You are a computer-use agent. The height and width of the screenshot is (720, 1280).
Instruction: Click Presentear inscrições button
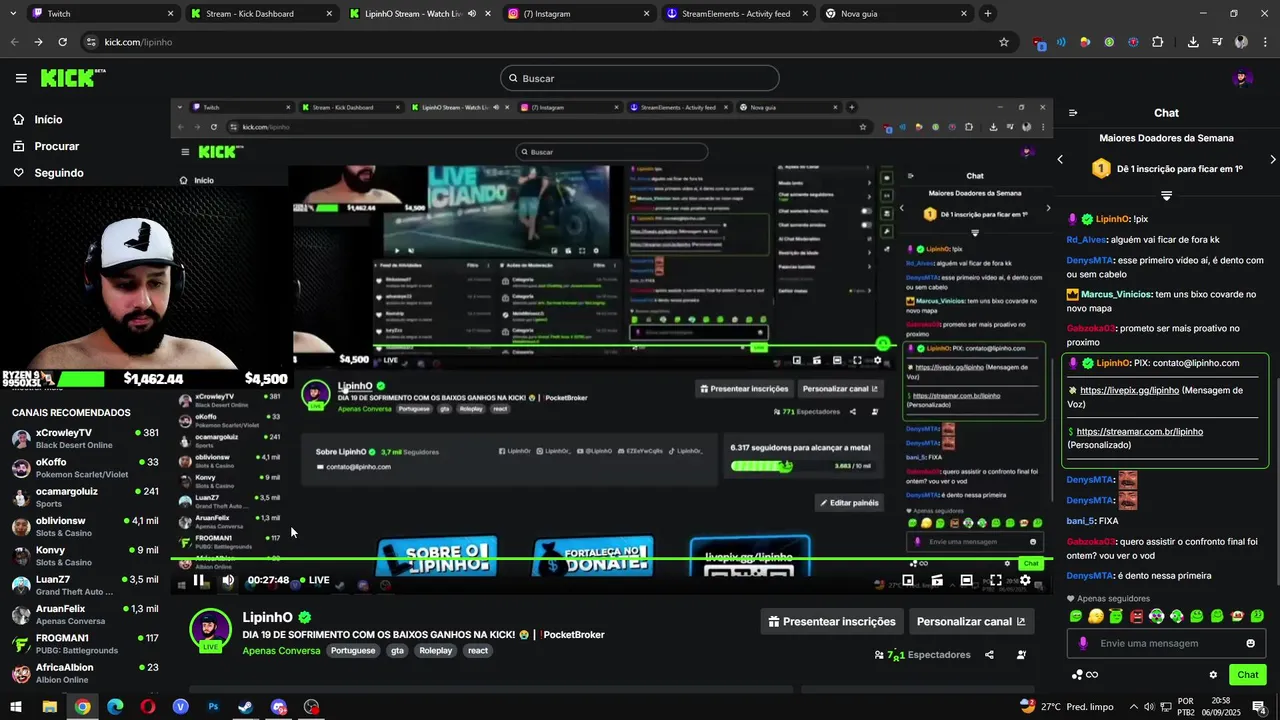[x=832, y=621]
